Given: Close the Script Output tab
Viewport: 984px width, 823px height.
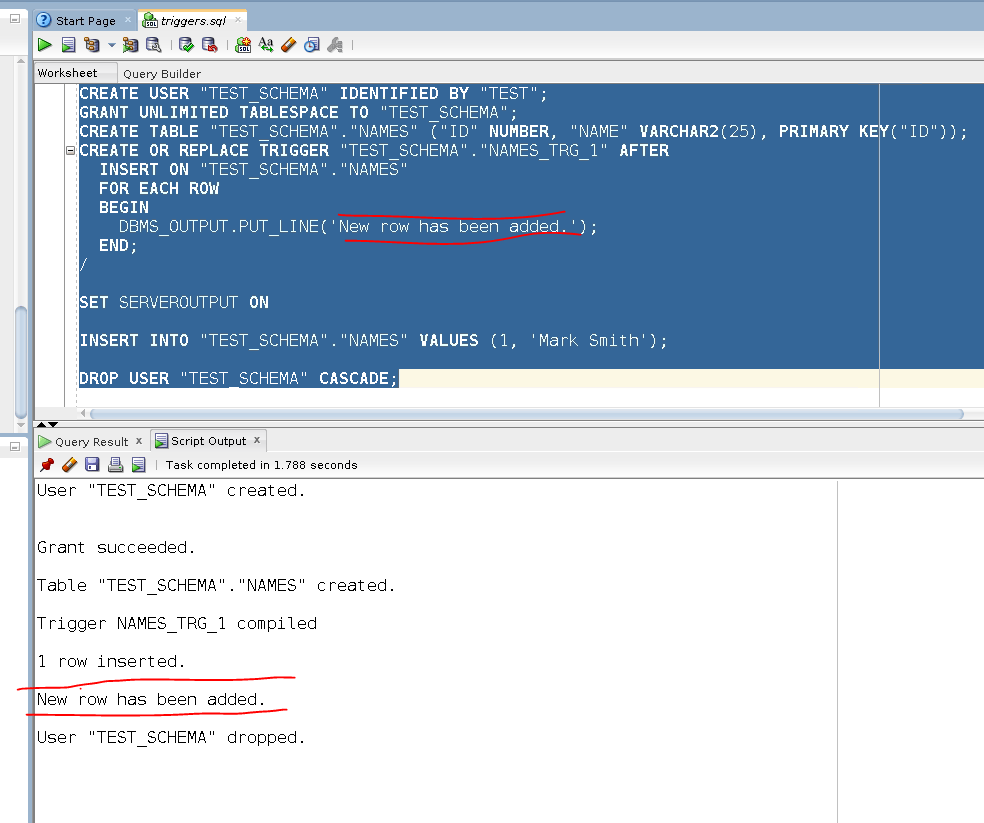Looking at the screenshot, I should point(256,440).
